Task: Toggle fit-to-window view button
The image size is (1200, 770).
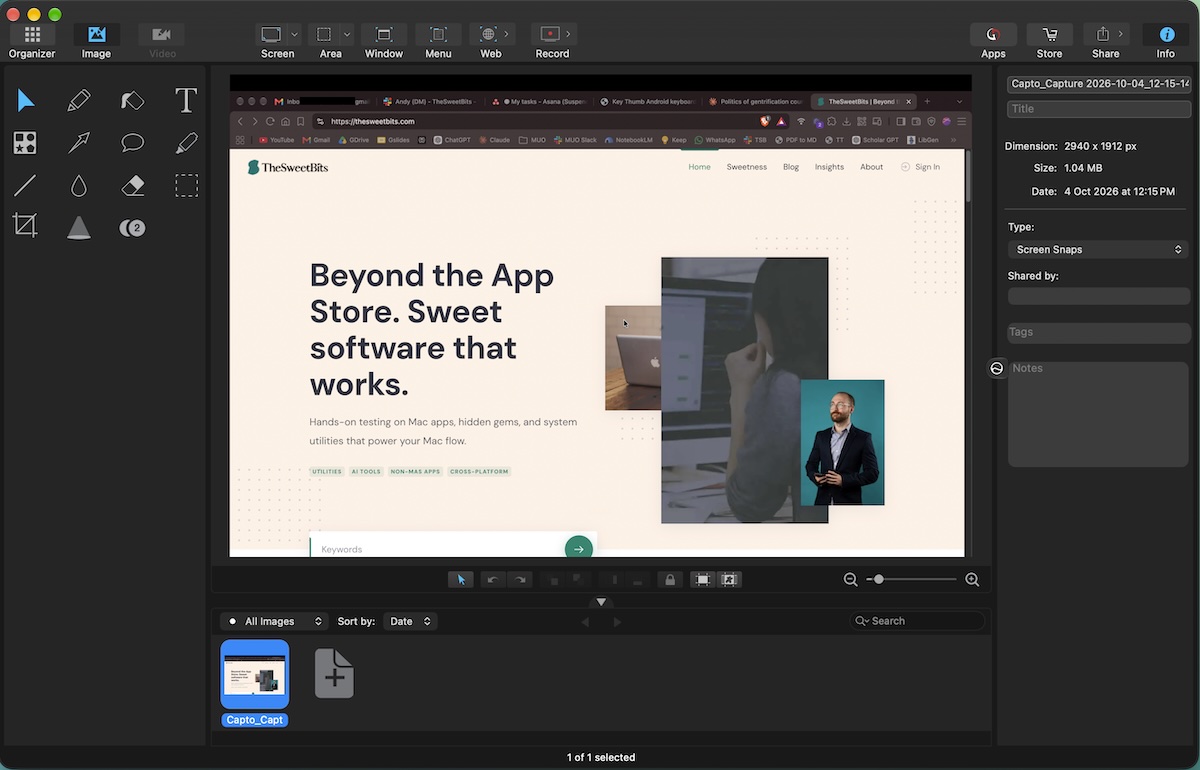Action: pyautogui.click(x=703, y=579)
